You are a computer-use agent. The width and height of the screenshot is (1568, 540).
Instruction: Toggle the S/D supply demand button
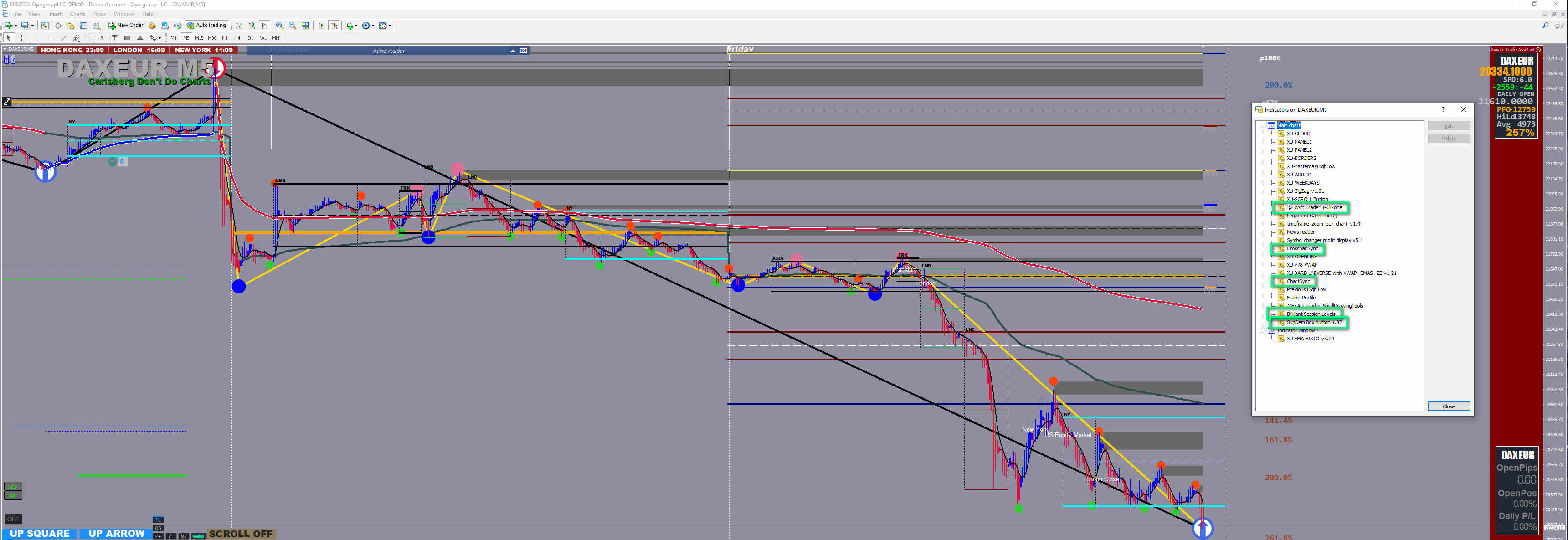click(x=13, y=486)
